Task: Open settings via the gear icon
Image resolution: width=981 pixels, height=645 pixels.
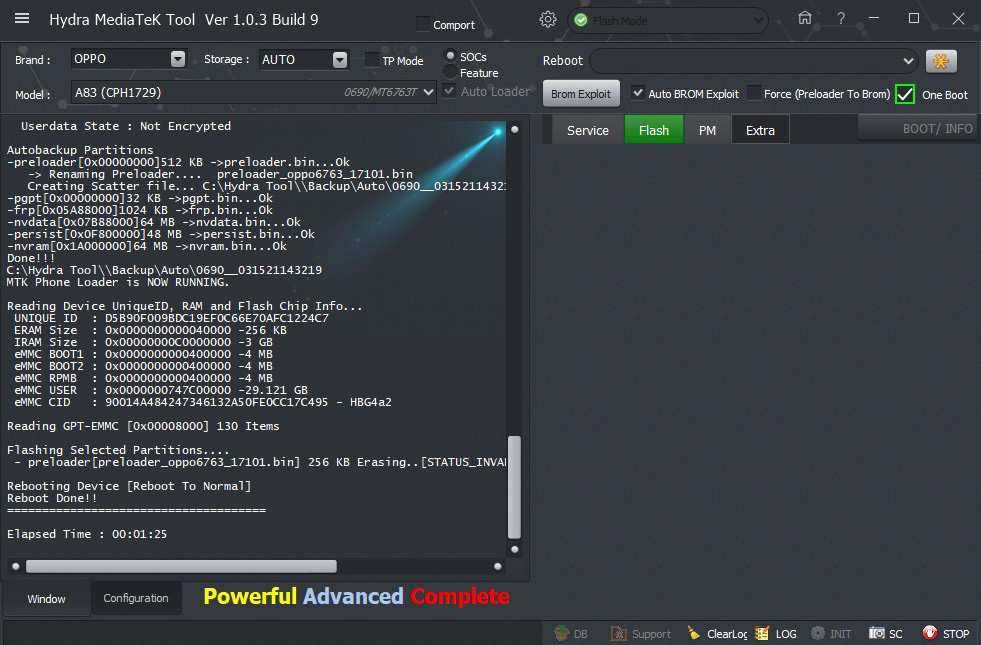Action: tap(548, 20)
